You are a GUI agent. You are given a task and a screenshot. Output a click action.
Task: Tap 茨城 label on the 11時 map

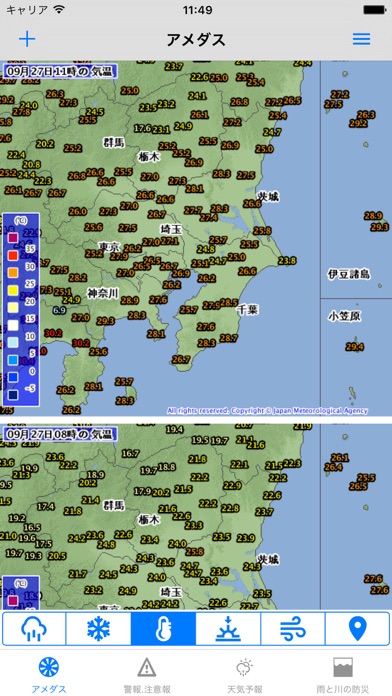(x=268, y=196)
